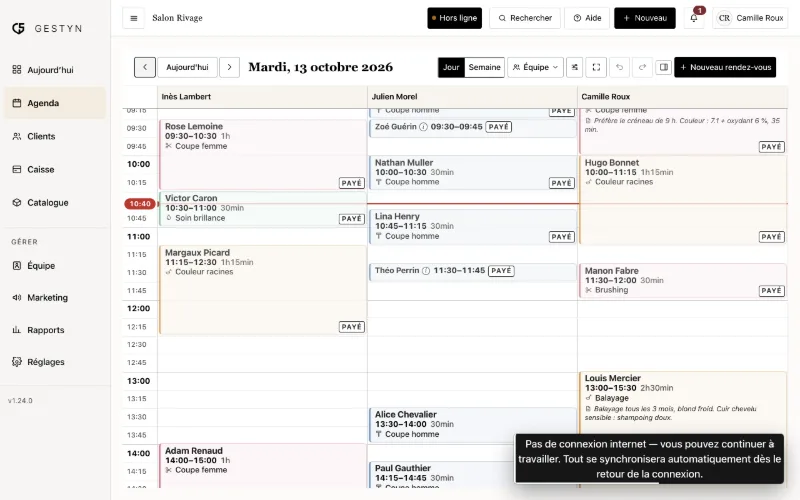Go to previous day with left chevron
Screen dimensions: 800x500
point(145,67)
